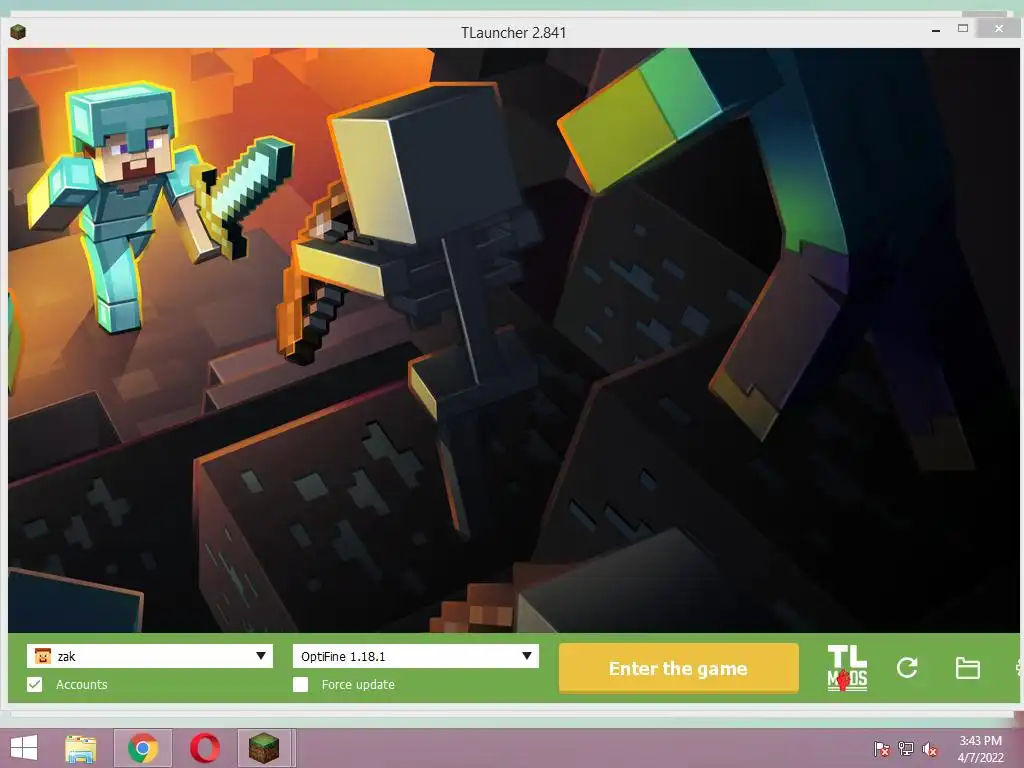The width and height of the screenshot is (1024, 768).
Task: Switch to Google Chrome in the taskbar
Action: pyautogui.click(x=143, y=748)
